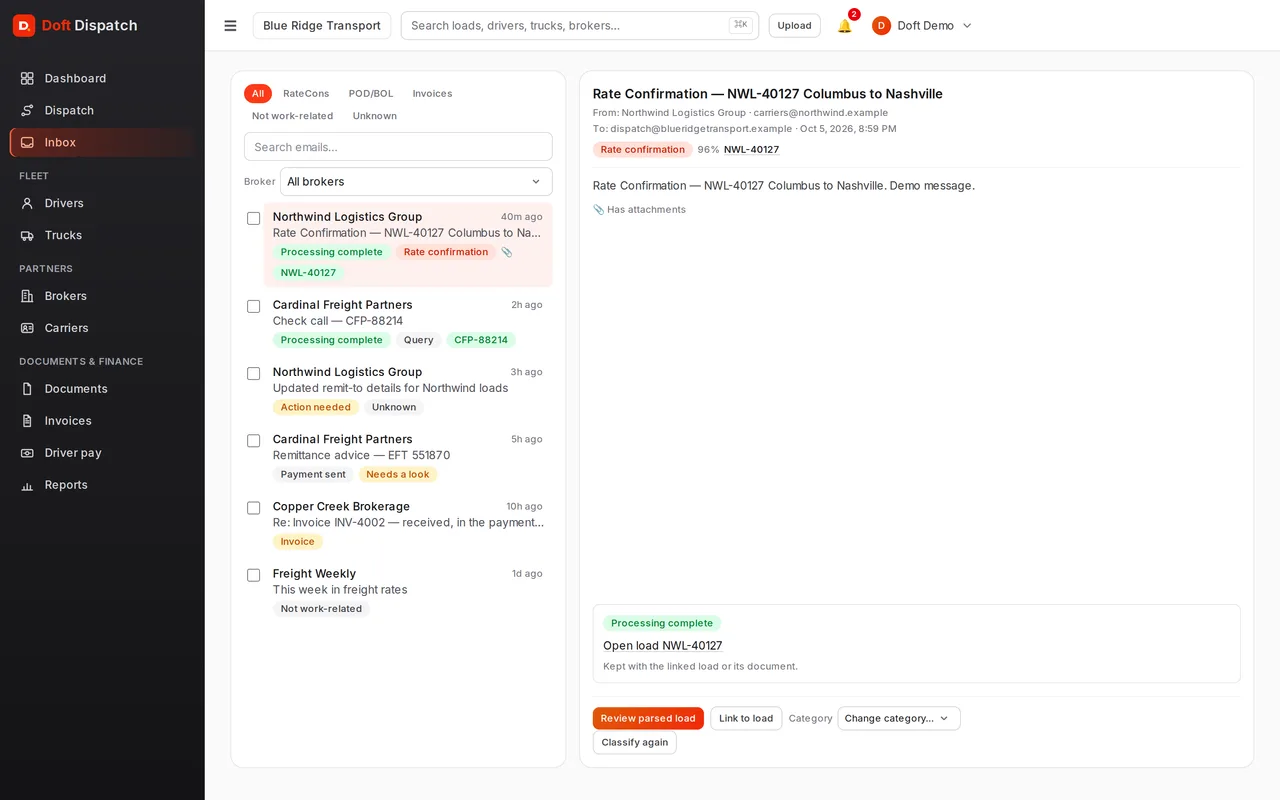Switch to the POD/BOL filter
Image resolution: width=1280 pixels, height=800 pixels.
point(371,93)
